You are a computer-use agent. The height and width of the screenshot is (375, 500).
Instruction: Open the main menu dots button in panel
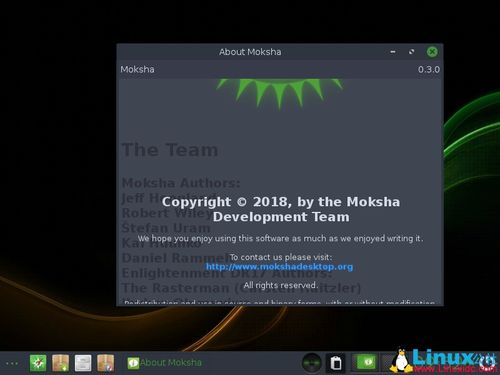pos(12,363)
